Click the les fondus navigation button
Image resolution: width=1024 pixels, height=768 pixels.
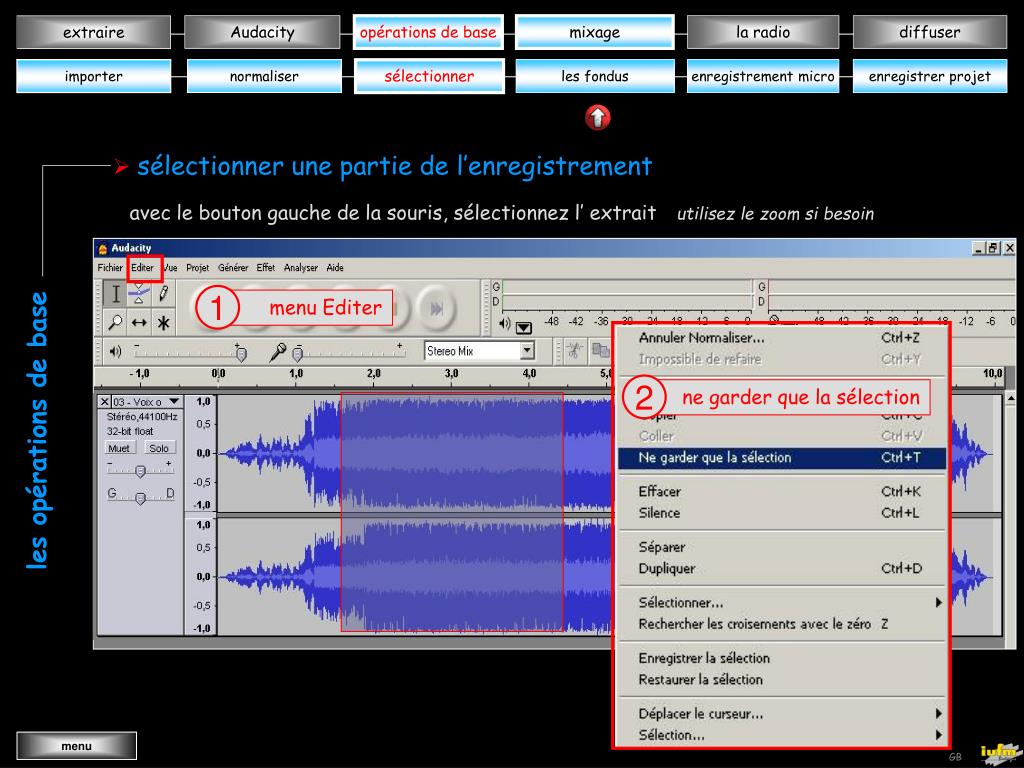(x=594, y=76)
